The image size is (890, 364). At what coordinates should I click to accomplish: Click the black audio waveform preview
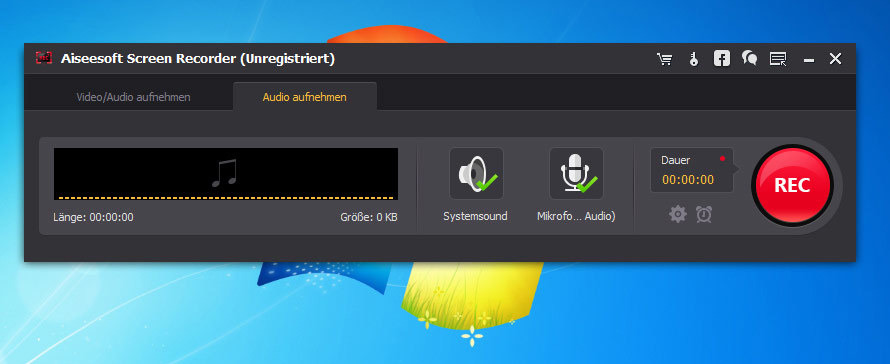coord(226,174)
